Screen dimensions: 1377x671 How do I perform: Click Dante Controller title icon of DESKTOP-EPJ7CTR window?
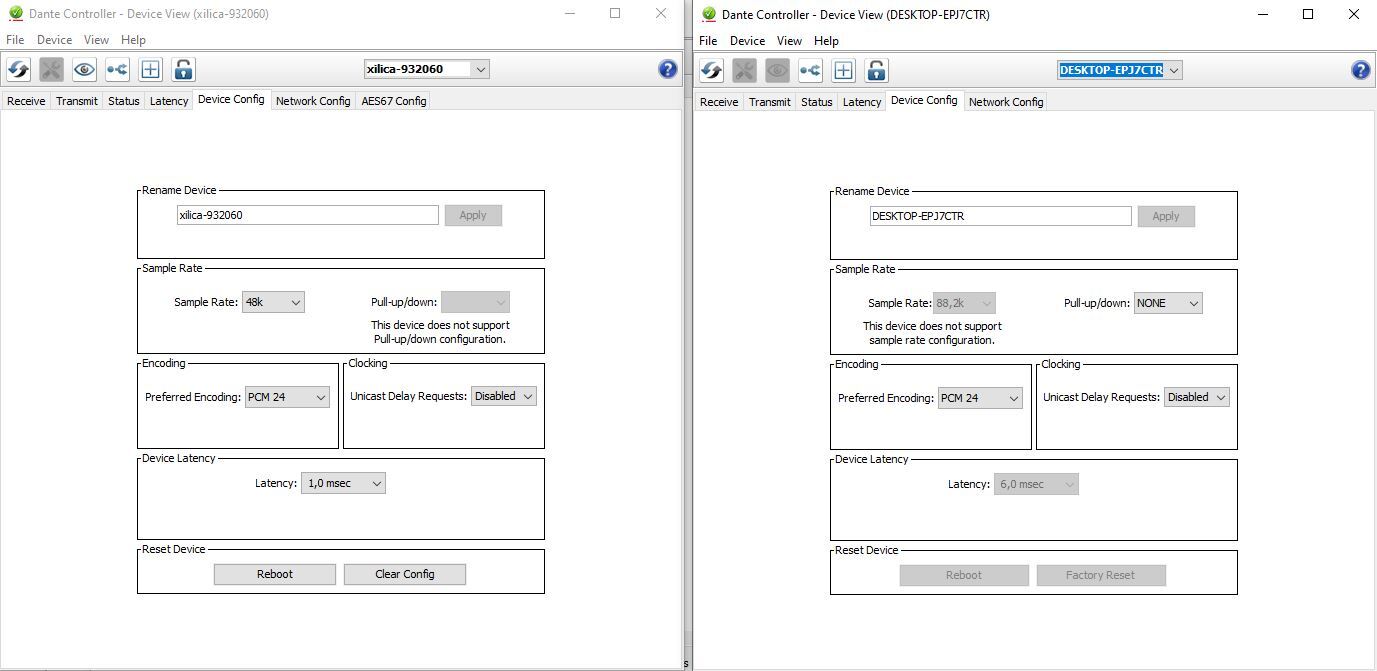709,14
